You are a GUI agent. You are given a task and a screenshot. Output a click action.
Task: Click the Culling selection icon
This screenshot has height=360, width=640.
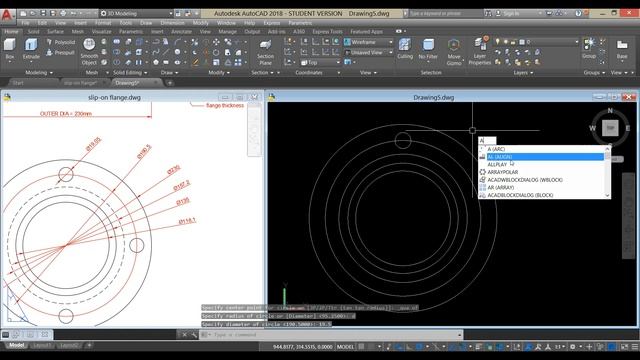[x=405, y=49]
